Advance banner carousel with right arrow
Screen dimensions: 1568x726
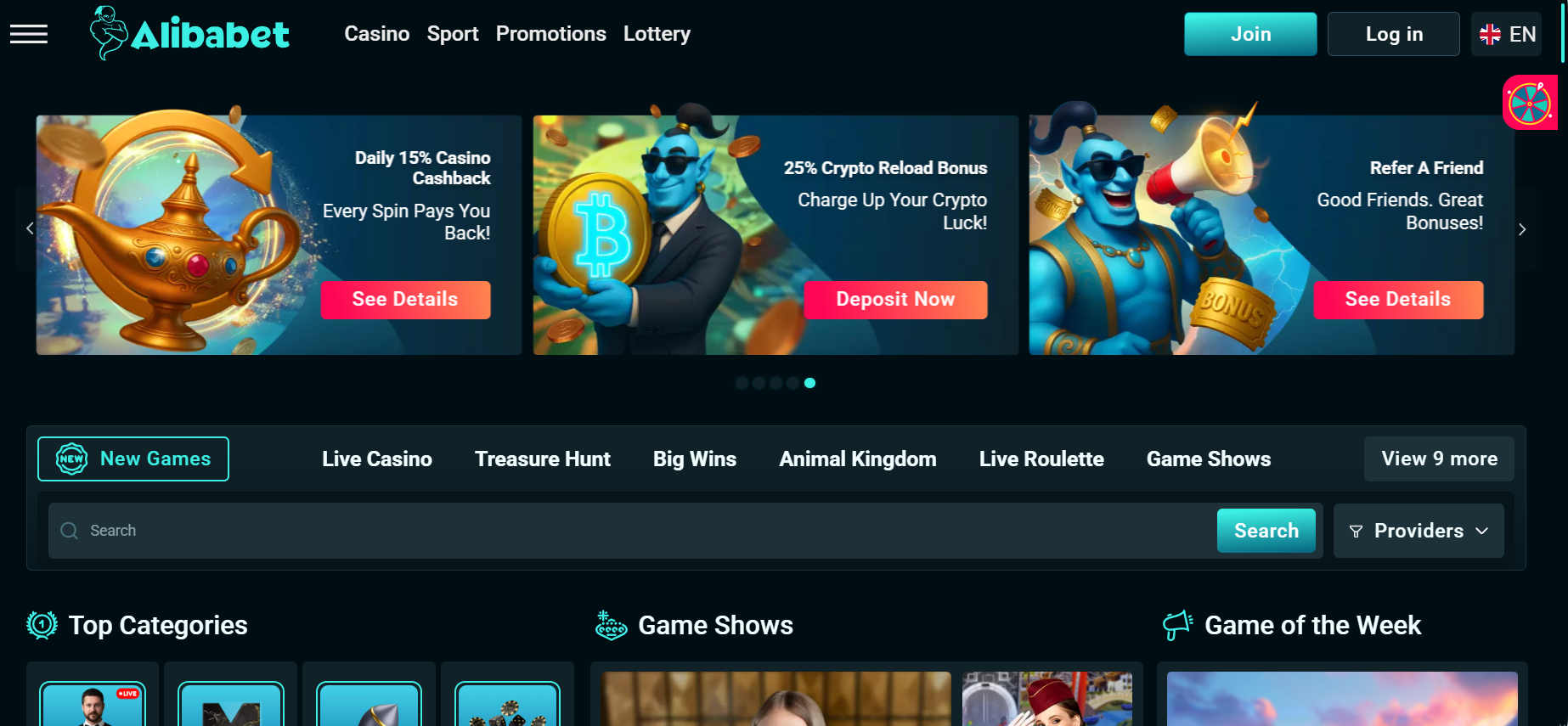point(1522,229)
